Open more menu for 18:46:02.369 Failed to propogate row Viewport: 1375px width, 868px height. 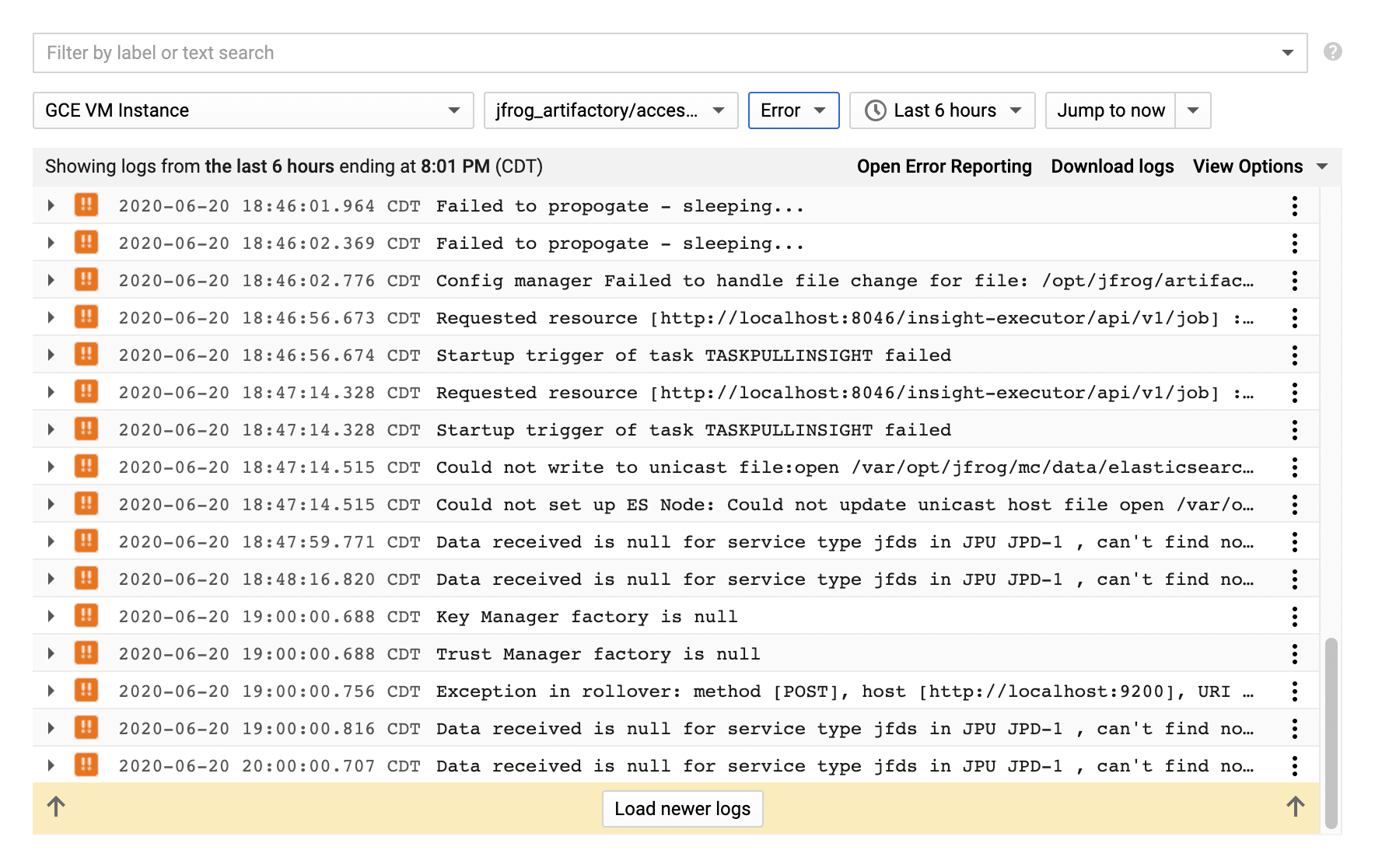(x=1295, y=243)
